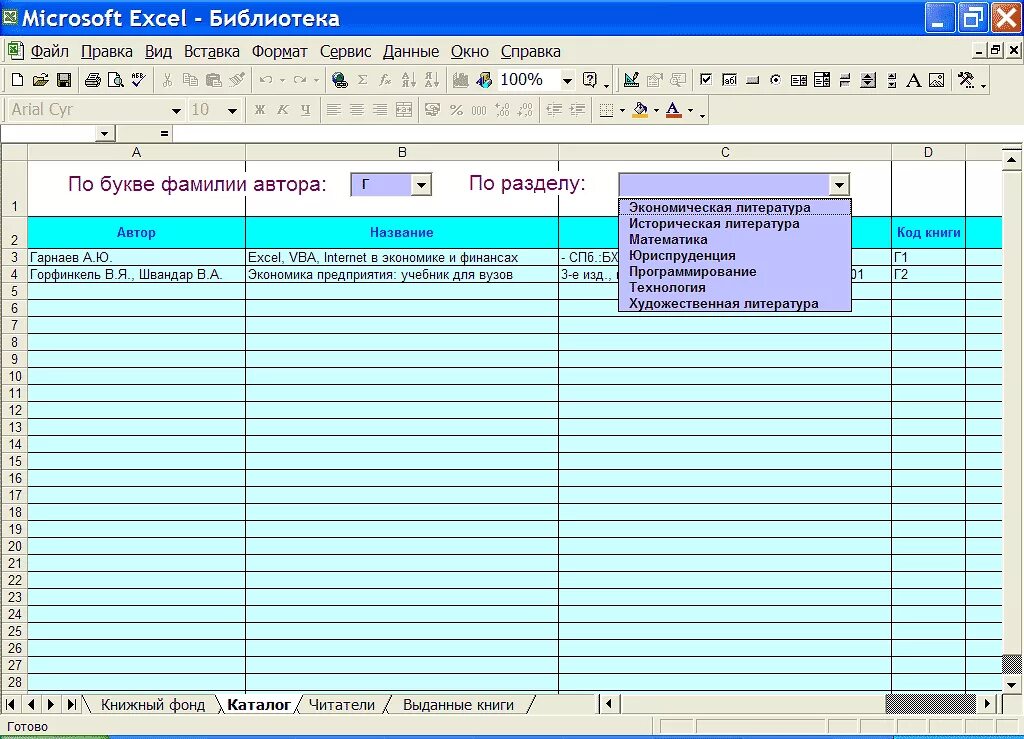Open the Данные menu

coord(411,51)
